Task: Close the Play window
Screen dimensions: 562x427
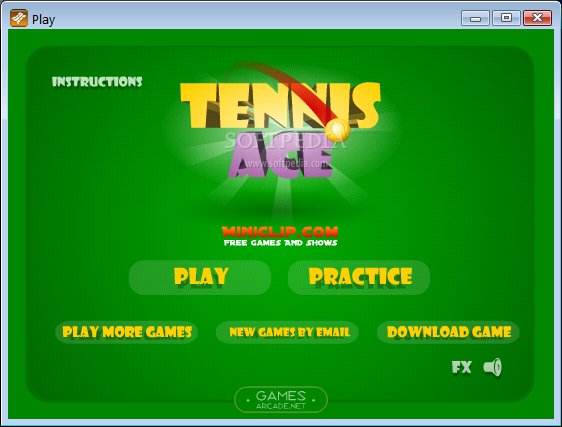Action: point(537,18)
